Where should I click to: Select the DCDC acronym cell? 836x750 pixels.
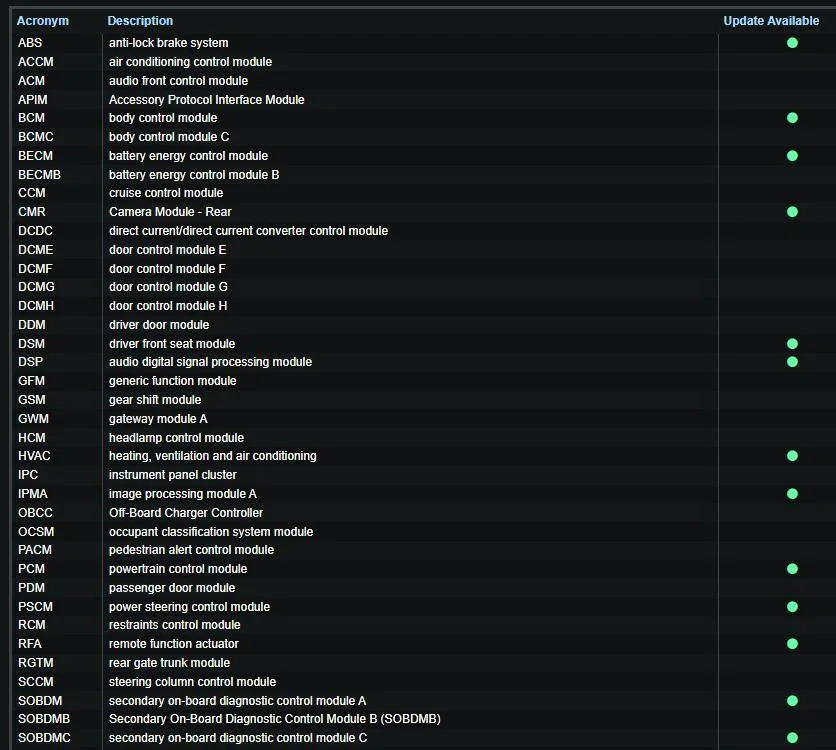36,231
